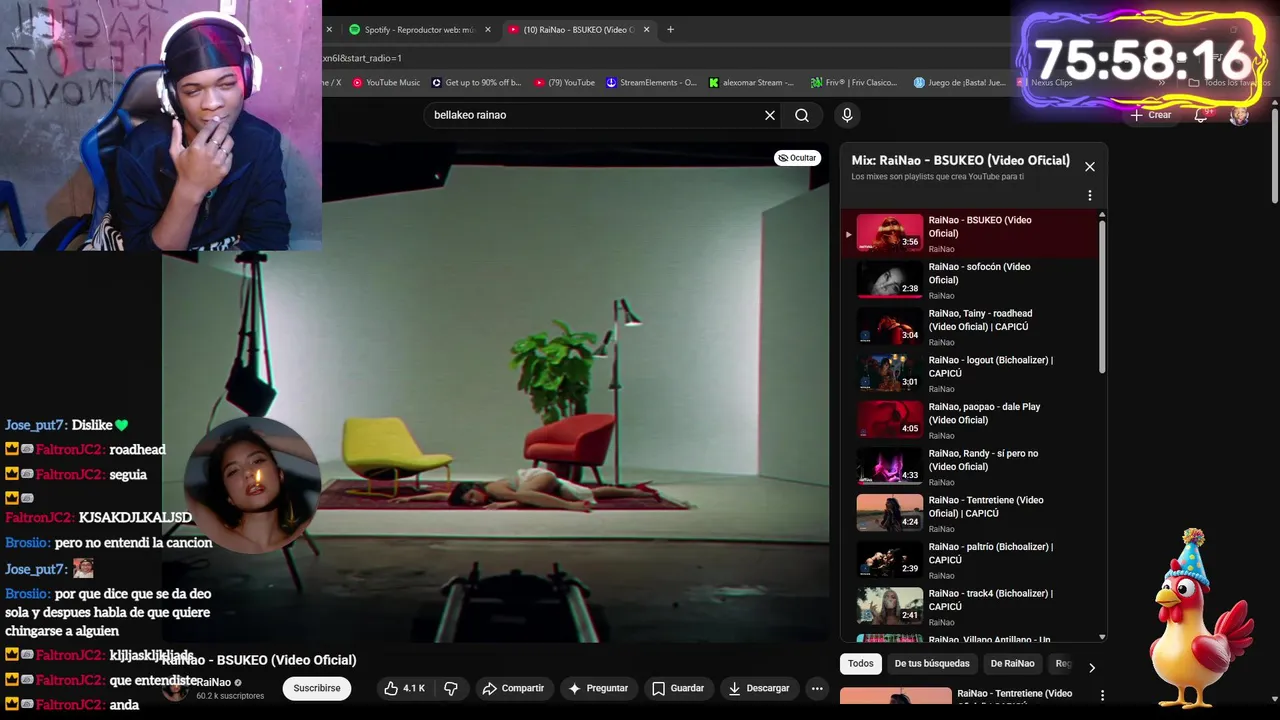Play RaiNao - paltrío (Bichoalizer)
1280x720 pixels.
pyautogui.click(x=970, y=560)
